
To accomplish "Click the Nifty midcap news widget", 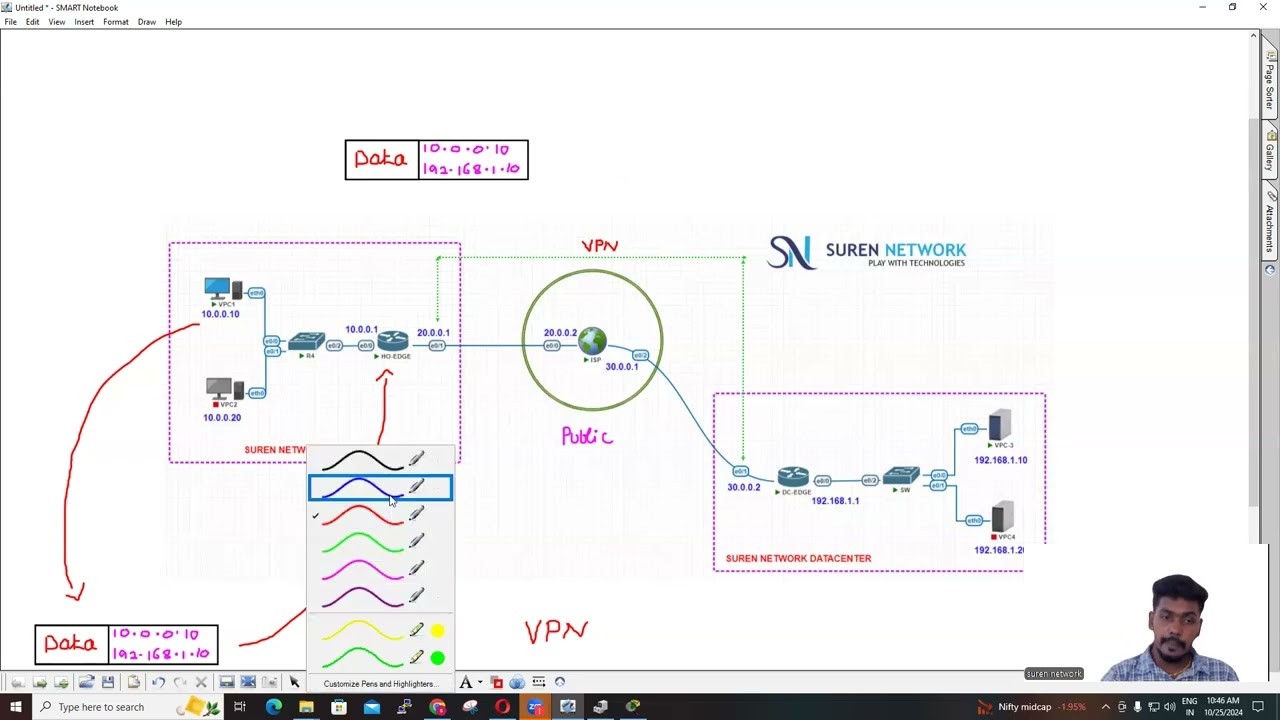I will [x=1031, y=707].
